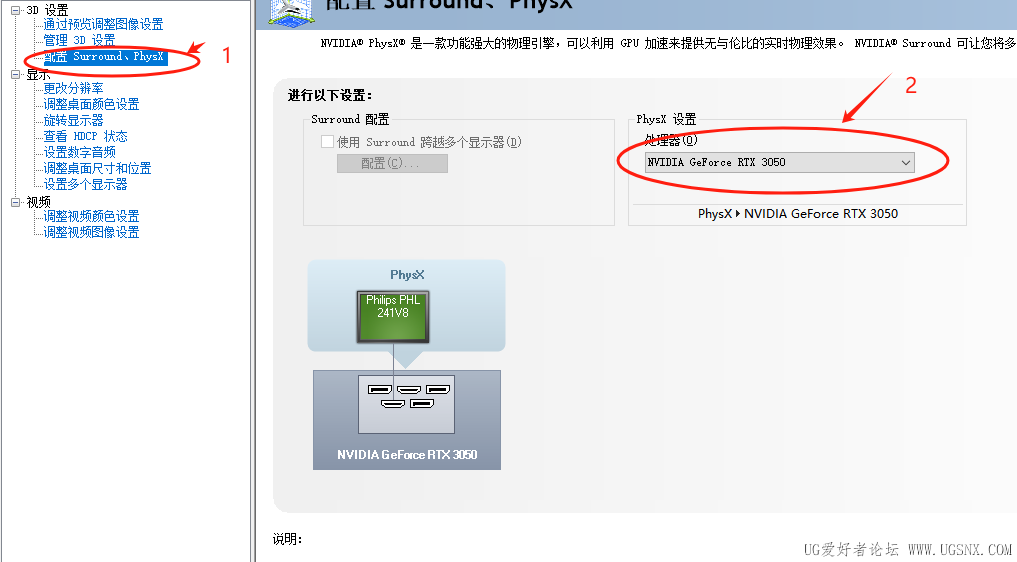
Task: Click the PhysX diagram heading
Action: (x=407, y=275)
